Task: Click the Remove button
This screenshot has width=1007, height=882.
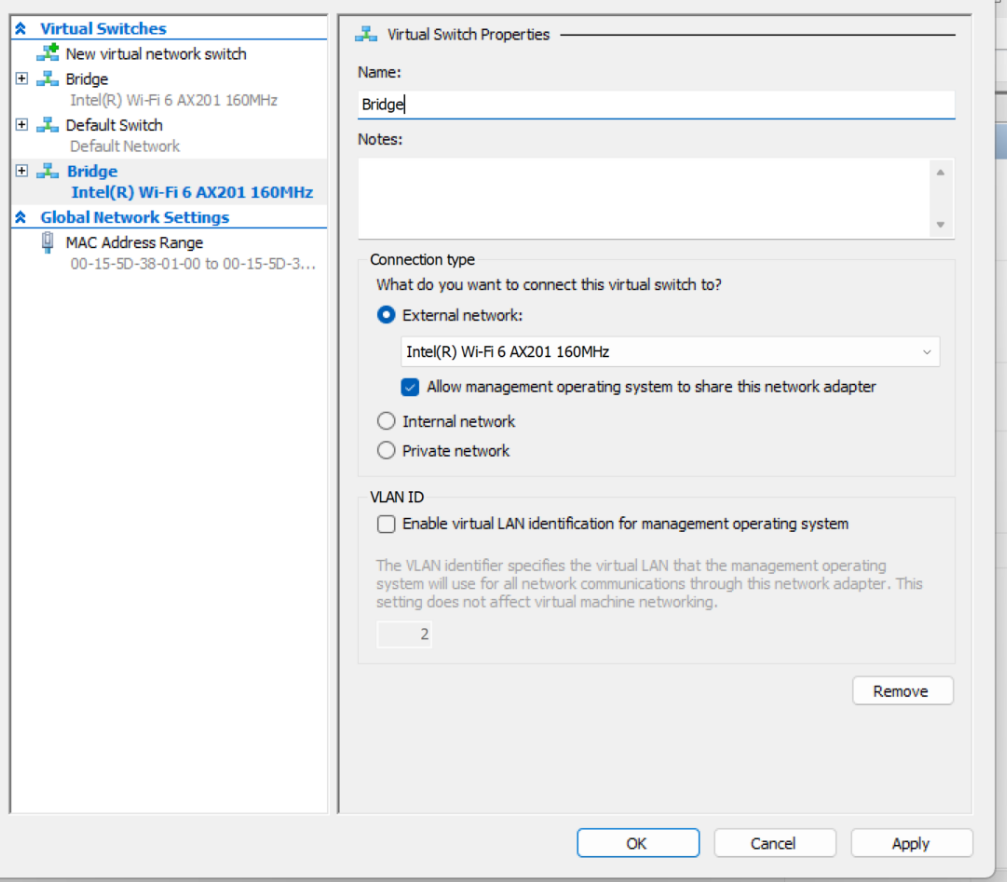Action: 902,690
